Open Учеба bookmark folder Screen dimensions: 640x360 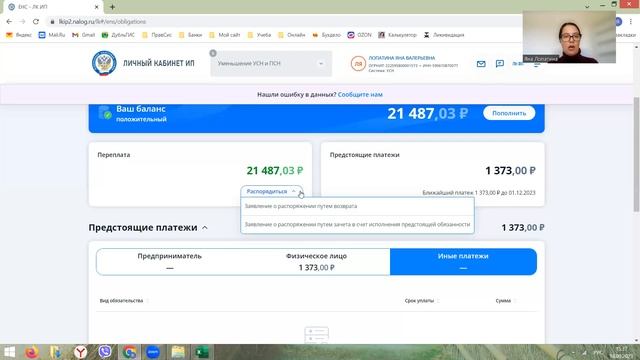[x=259, y=35]
